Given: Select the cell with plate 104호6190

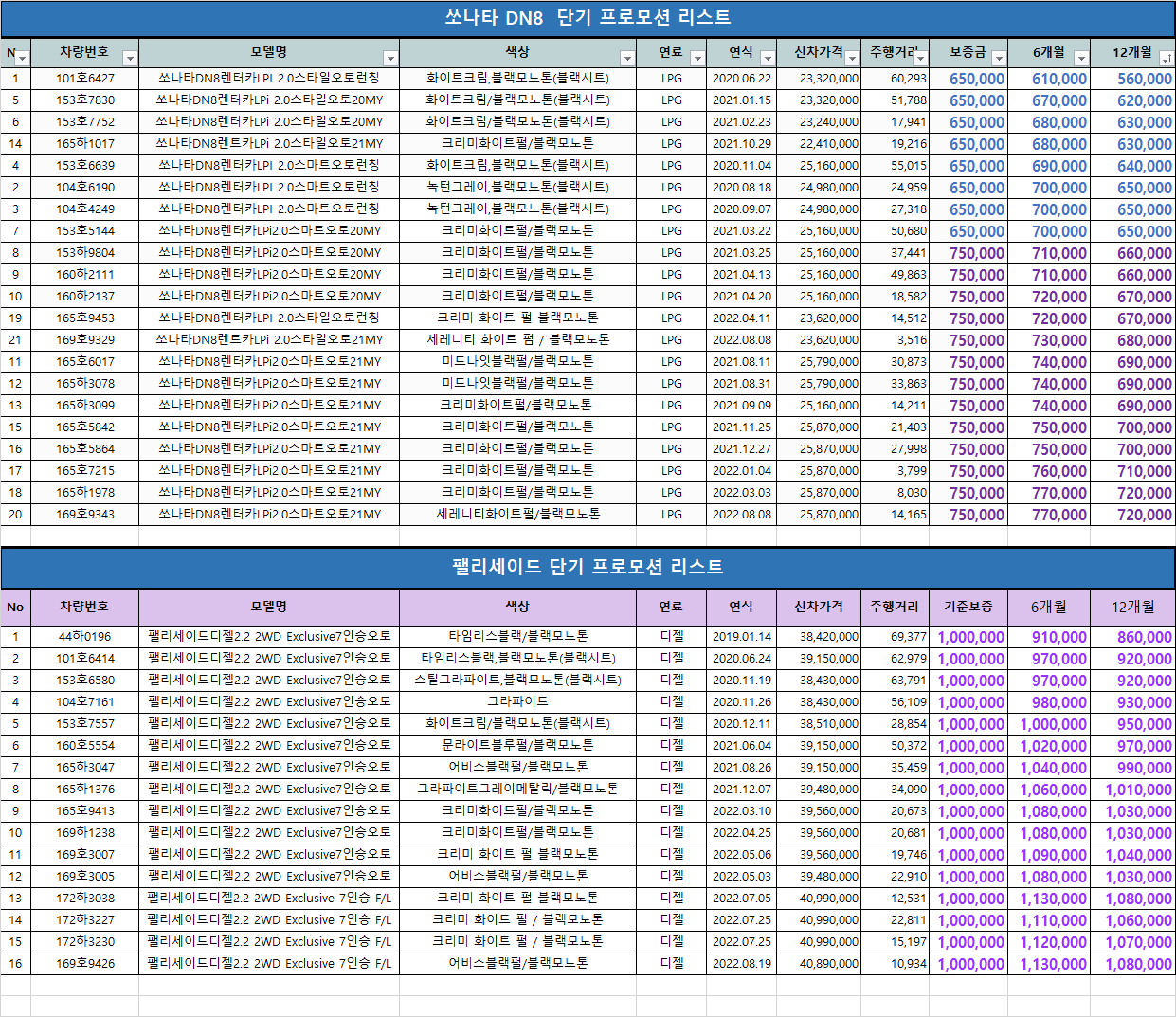Looking at the screenshot, I should 84,188.
